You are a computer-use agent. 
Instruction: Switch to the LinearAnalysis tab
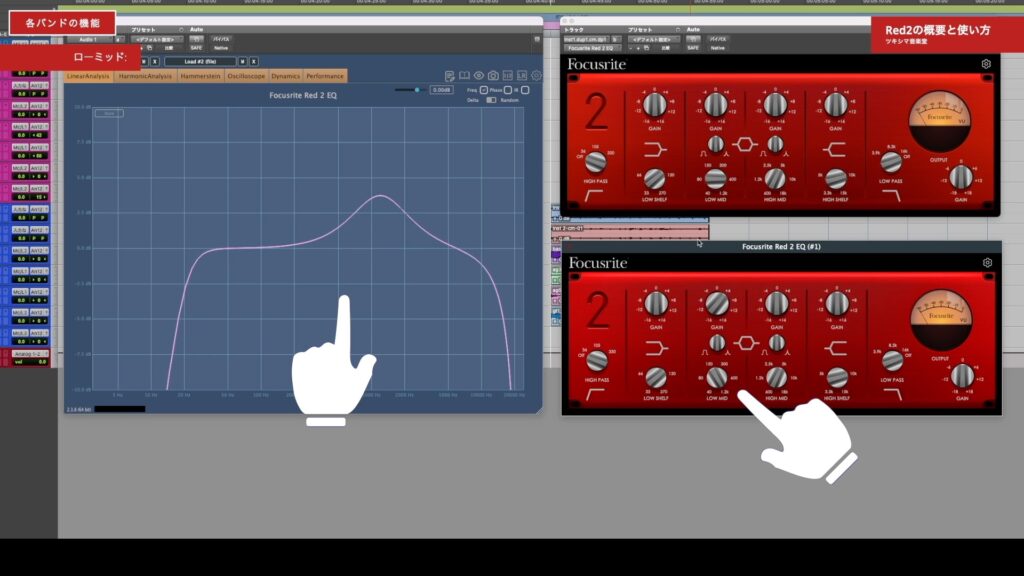point(88,76)
